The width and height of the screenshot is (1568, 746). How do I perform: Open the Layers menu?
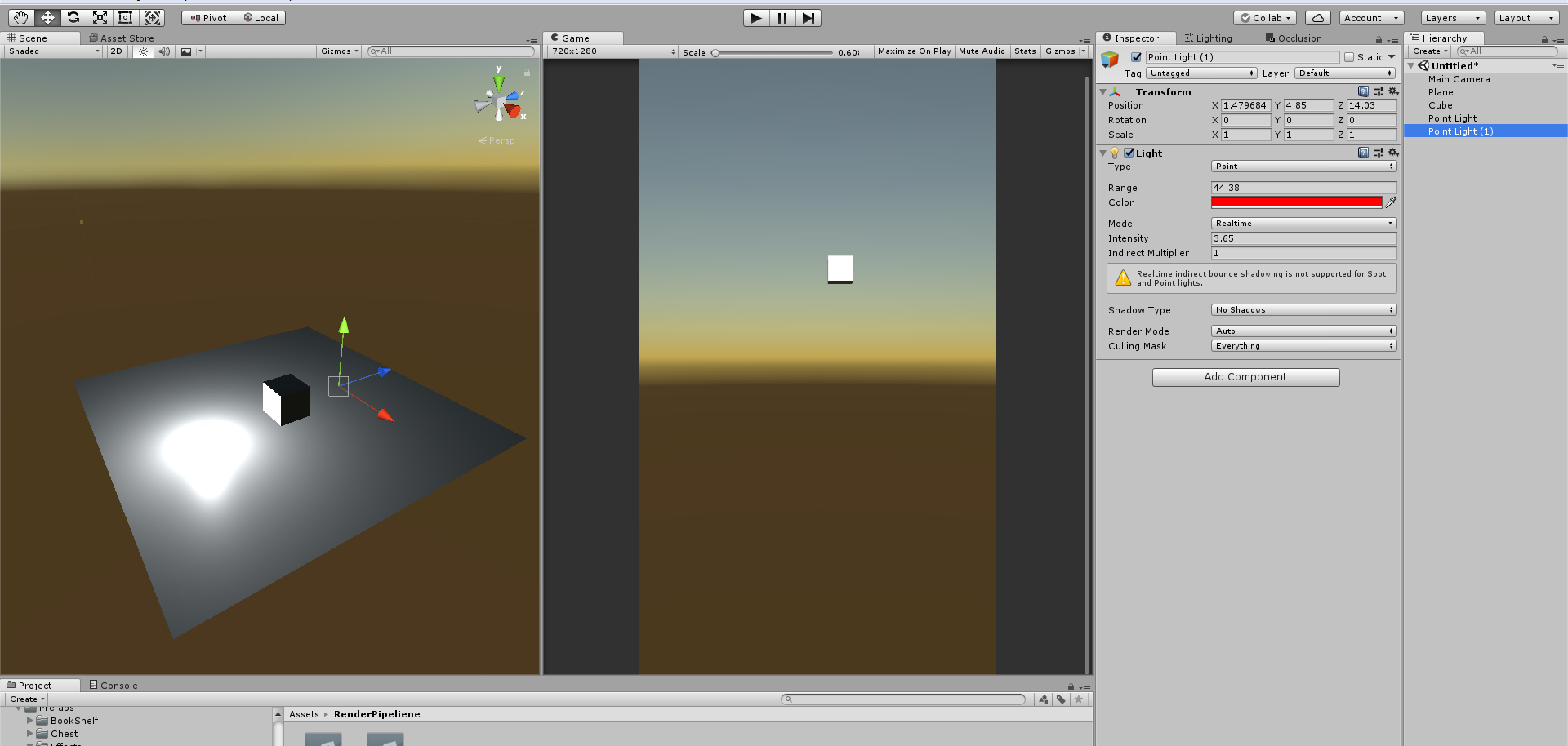[x=1452, y=18]
